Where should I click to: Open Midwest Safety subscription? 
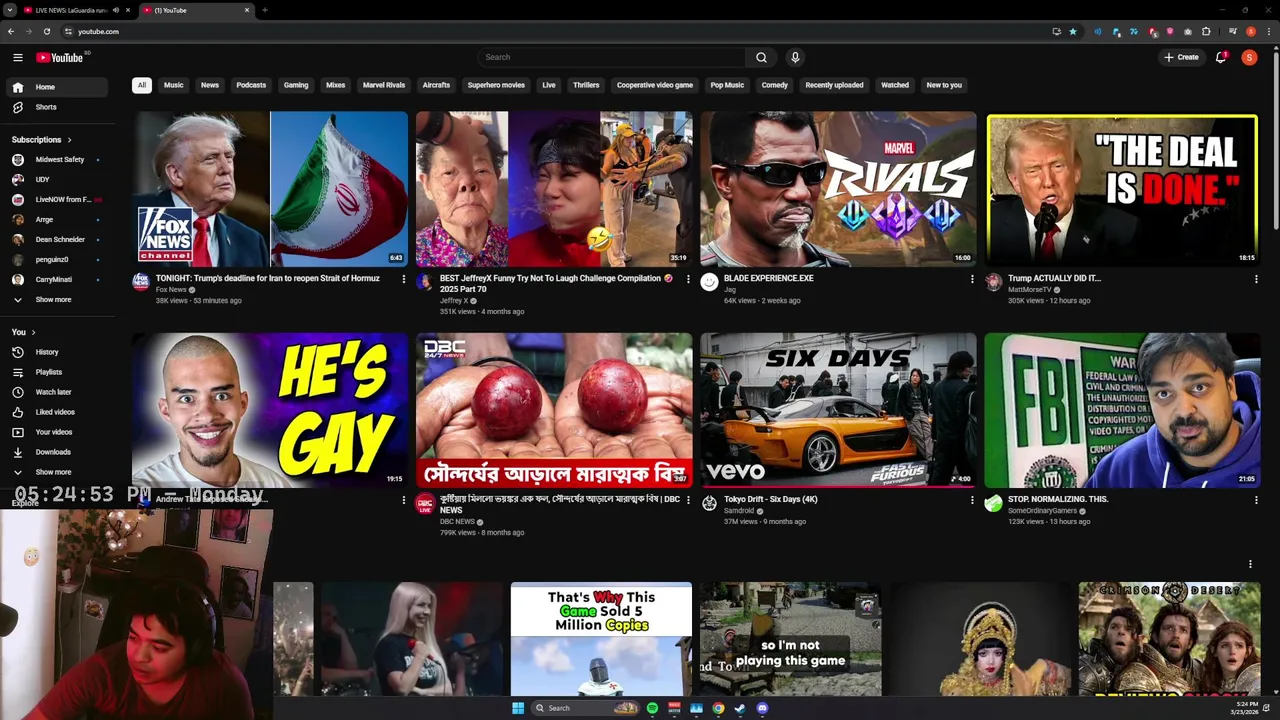[55, 159]
